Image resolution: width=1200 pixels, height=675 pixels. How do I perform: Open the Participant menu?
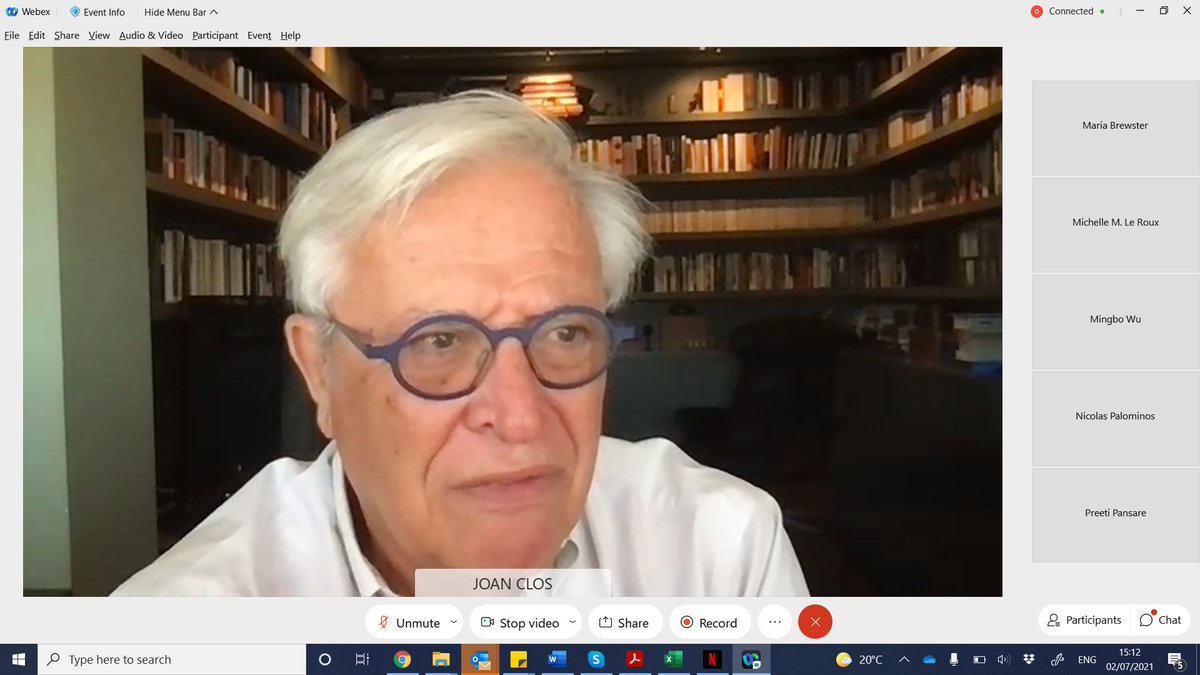215,35
